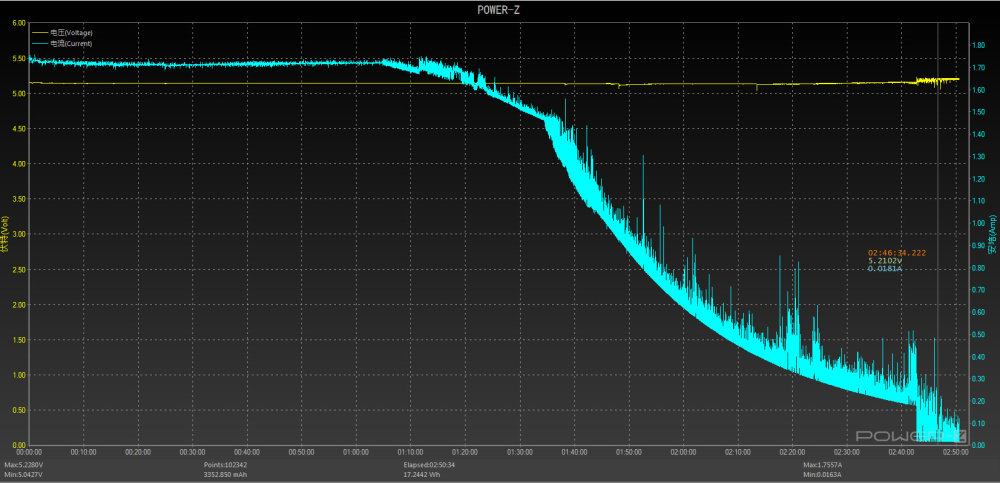Screen dimensions: 1000x483
Task: Toggle the 电流(Current) legend entry
Action: (x=70, y=43)
